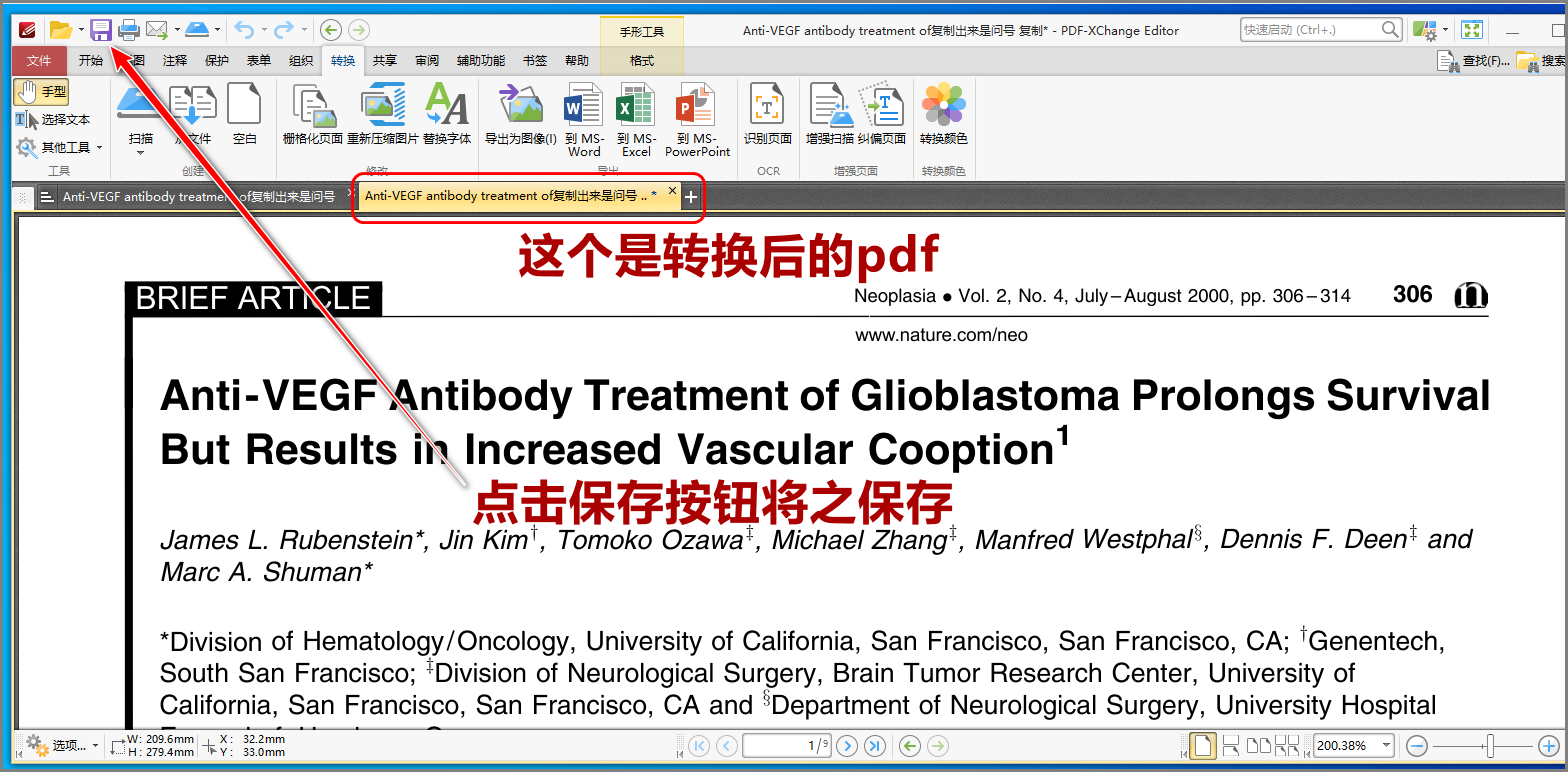The width and height of the screenshot is (1568, 772).
Task: Click the purple Save floppy disk icon
Action: point(101,30)
